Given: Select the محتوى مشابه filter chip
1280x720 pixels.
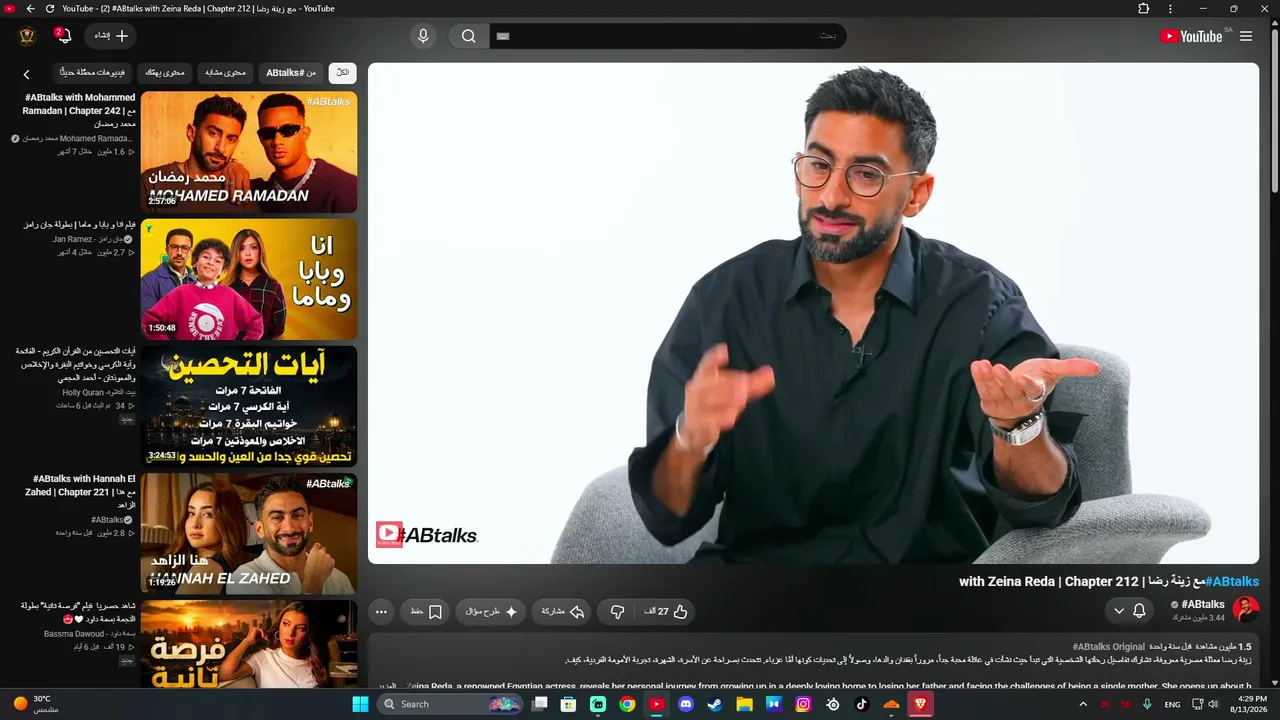Looking at the screenshot, I should [226, 73].
